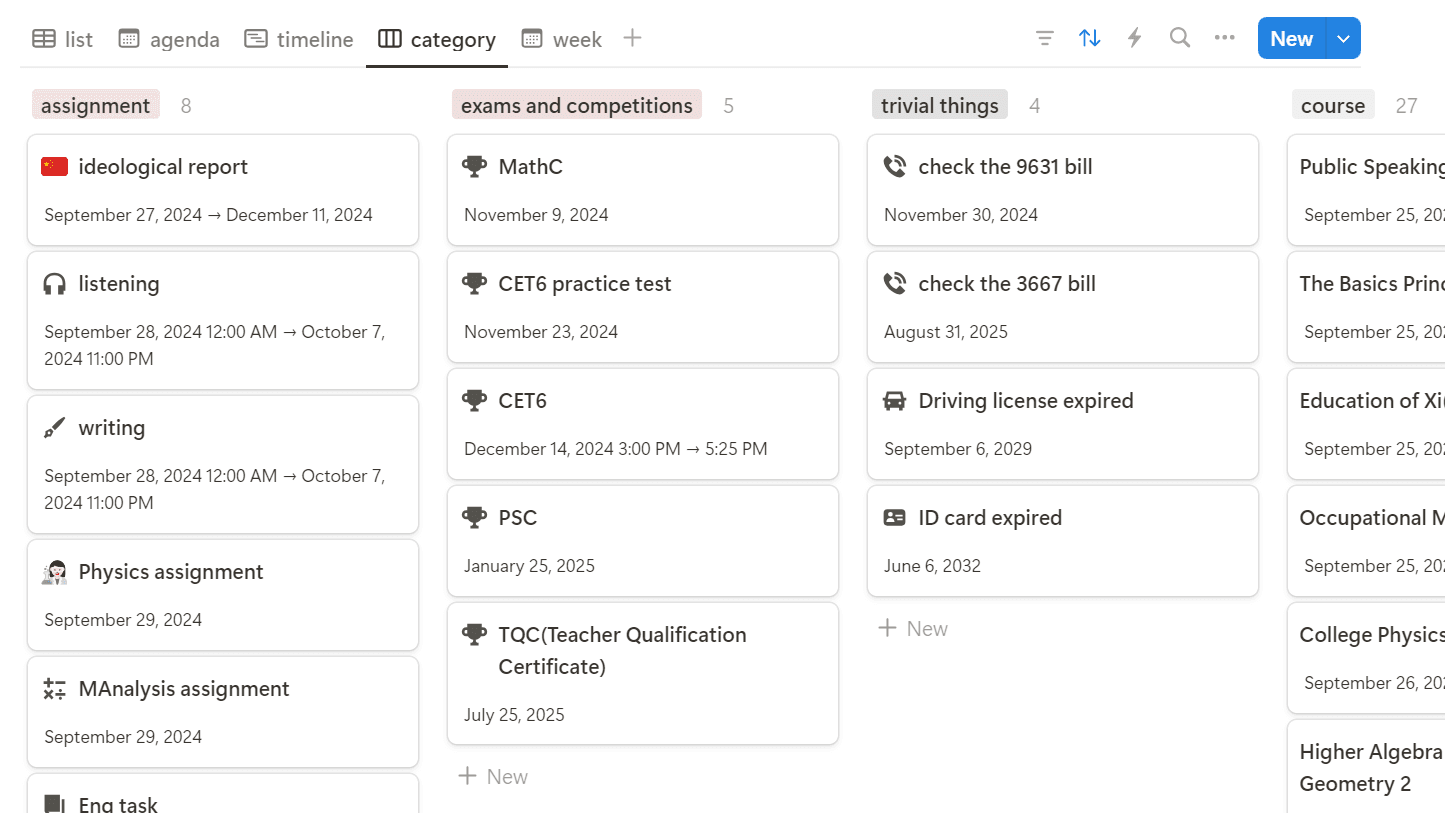
Task: Click the exams and competitions group label
Action: [577, 105]
